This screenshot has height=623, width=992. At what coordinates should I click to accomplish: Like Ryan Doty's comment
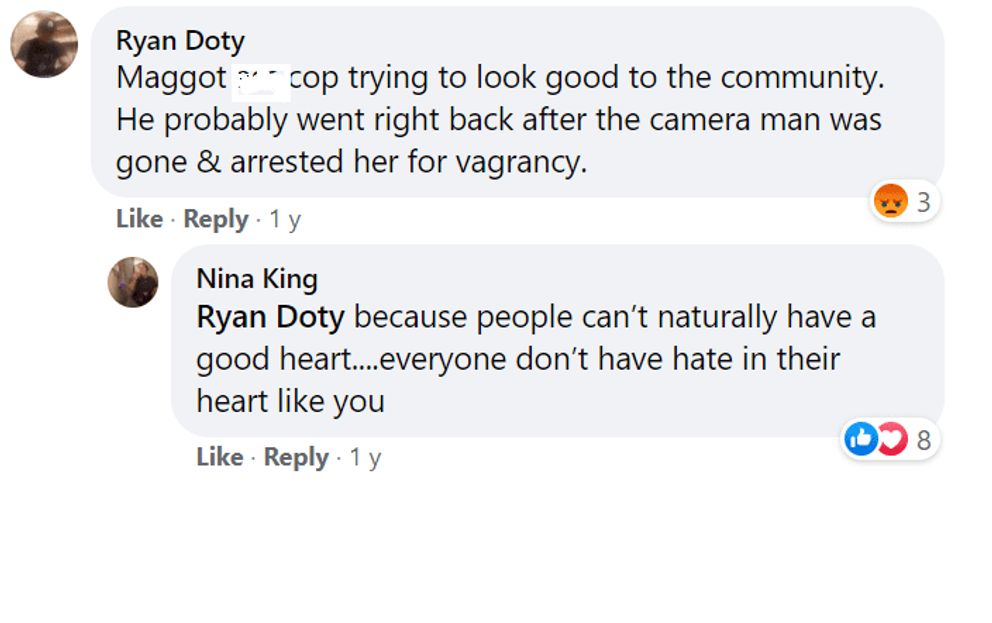139,219
